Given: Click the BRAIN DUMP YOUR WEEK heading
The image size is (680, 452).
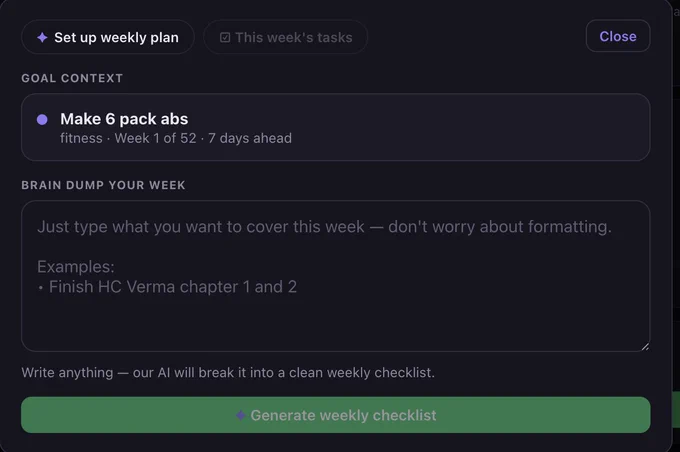Looking at the screenshot, I should [x=103, y=185].
